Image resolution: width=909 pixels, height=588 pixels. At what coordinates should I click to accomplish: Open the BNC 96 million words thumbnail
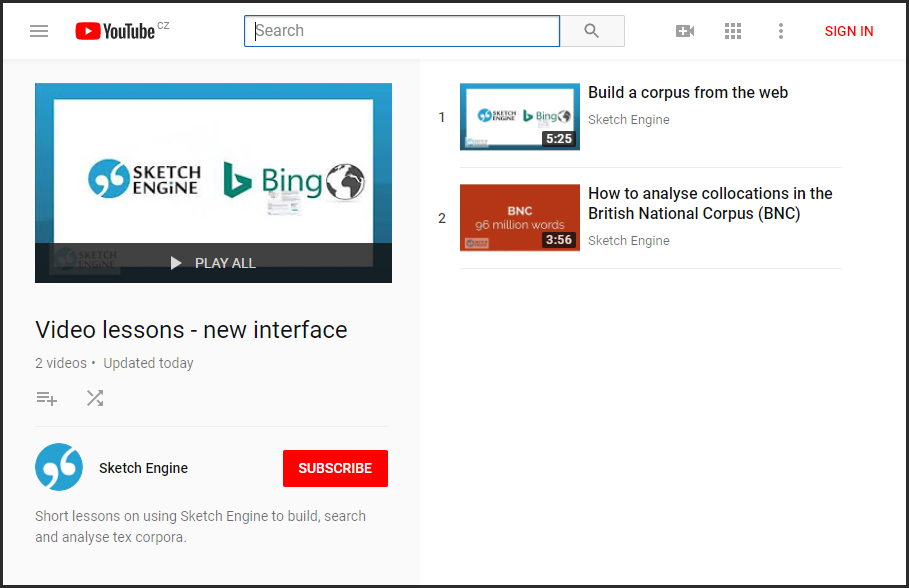[x=519, y=217]
